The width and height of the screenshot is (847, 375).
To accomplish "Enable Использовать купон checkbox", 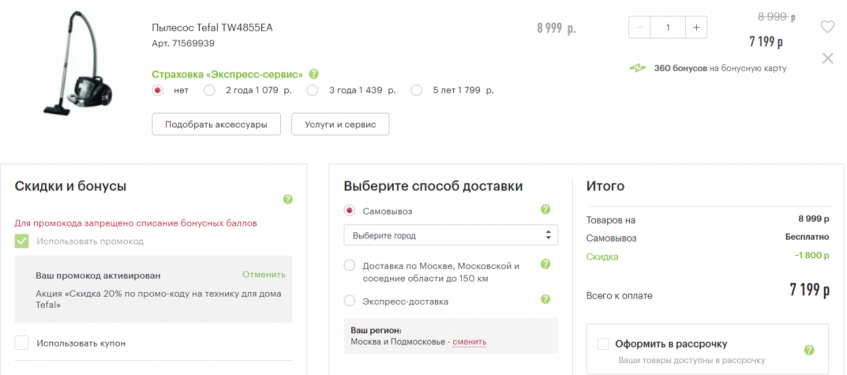I will tap(22, 343).
